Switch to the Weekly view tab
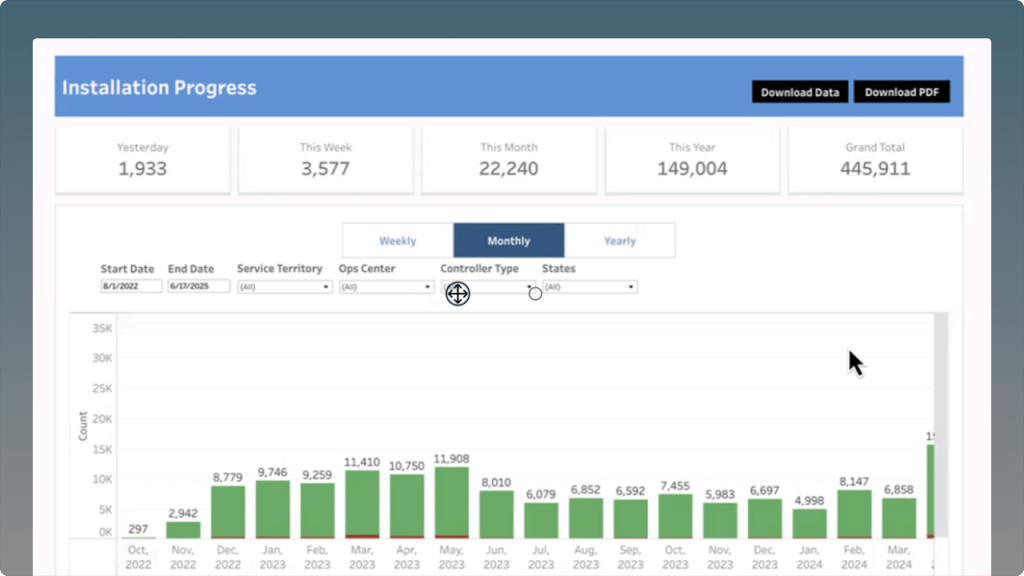 397,241
